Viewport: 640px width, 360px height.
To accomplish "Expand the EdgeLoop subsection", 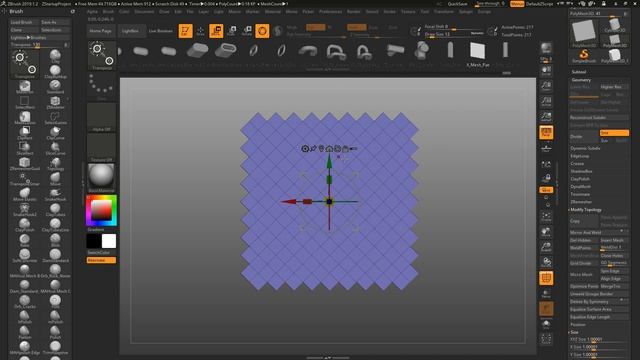I will 580,156.
